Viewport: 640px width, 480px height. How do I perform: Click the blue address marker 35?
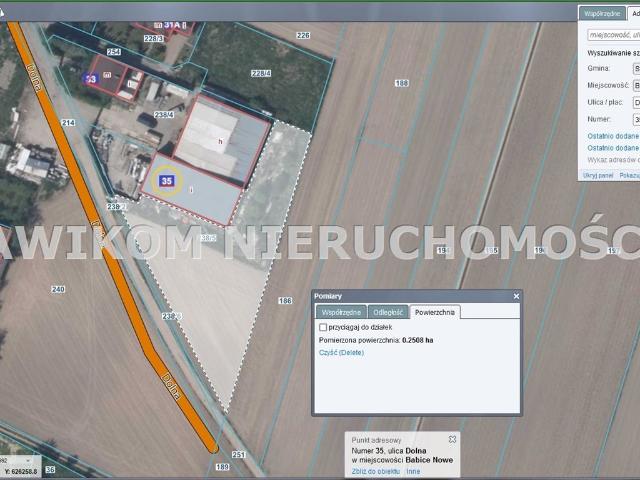click(x=167, y=181)
